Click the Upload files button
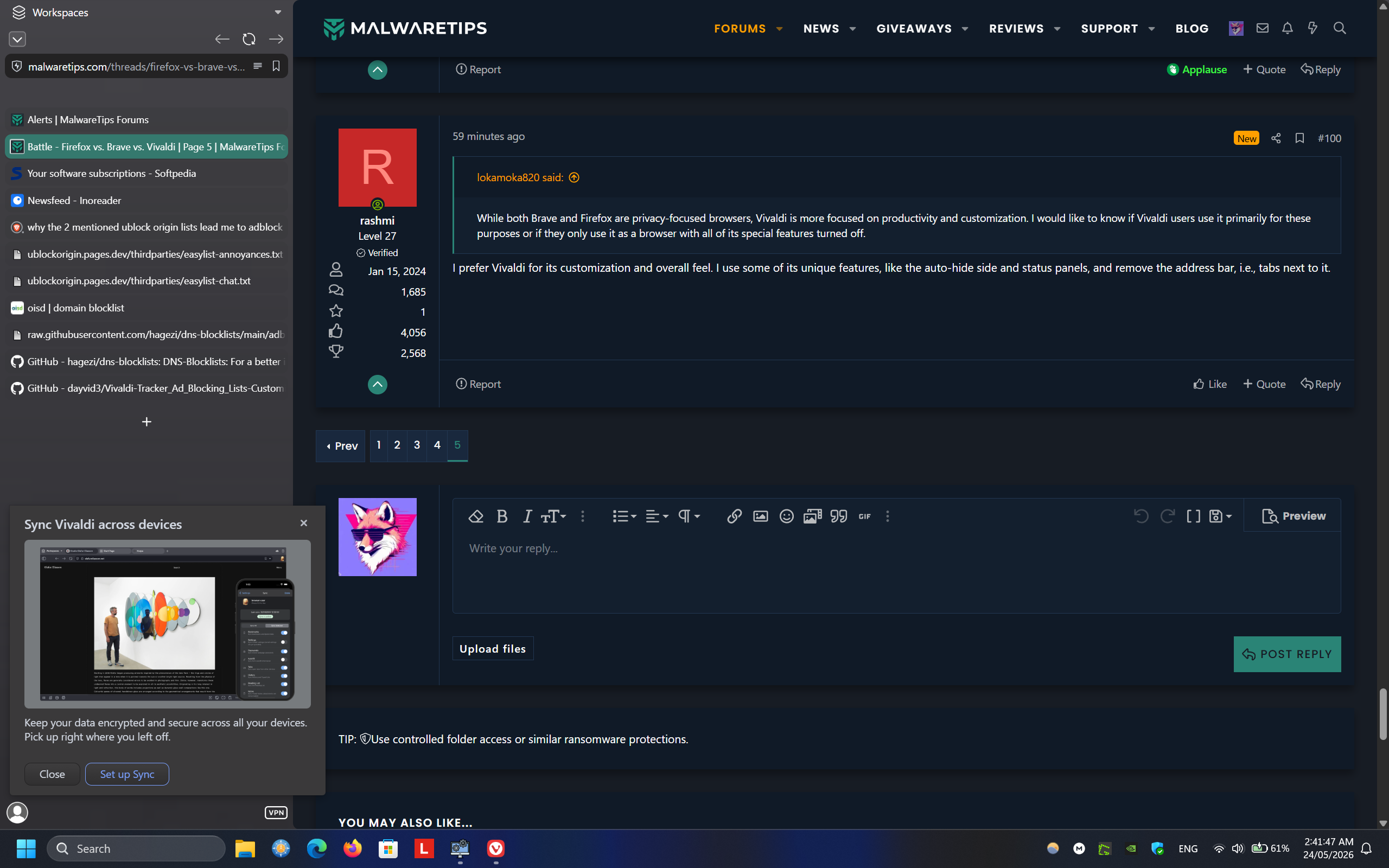The width and height of the screenshot is (1389, 868). 493,648
